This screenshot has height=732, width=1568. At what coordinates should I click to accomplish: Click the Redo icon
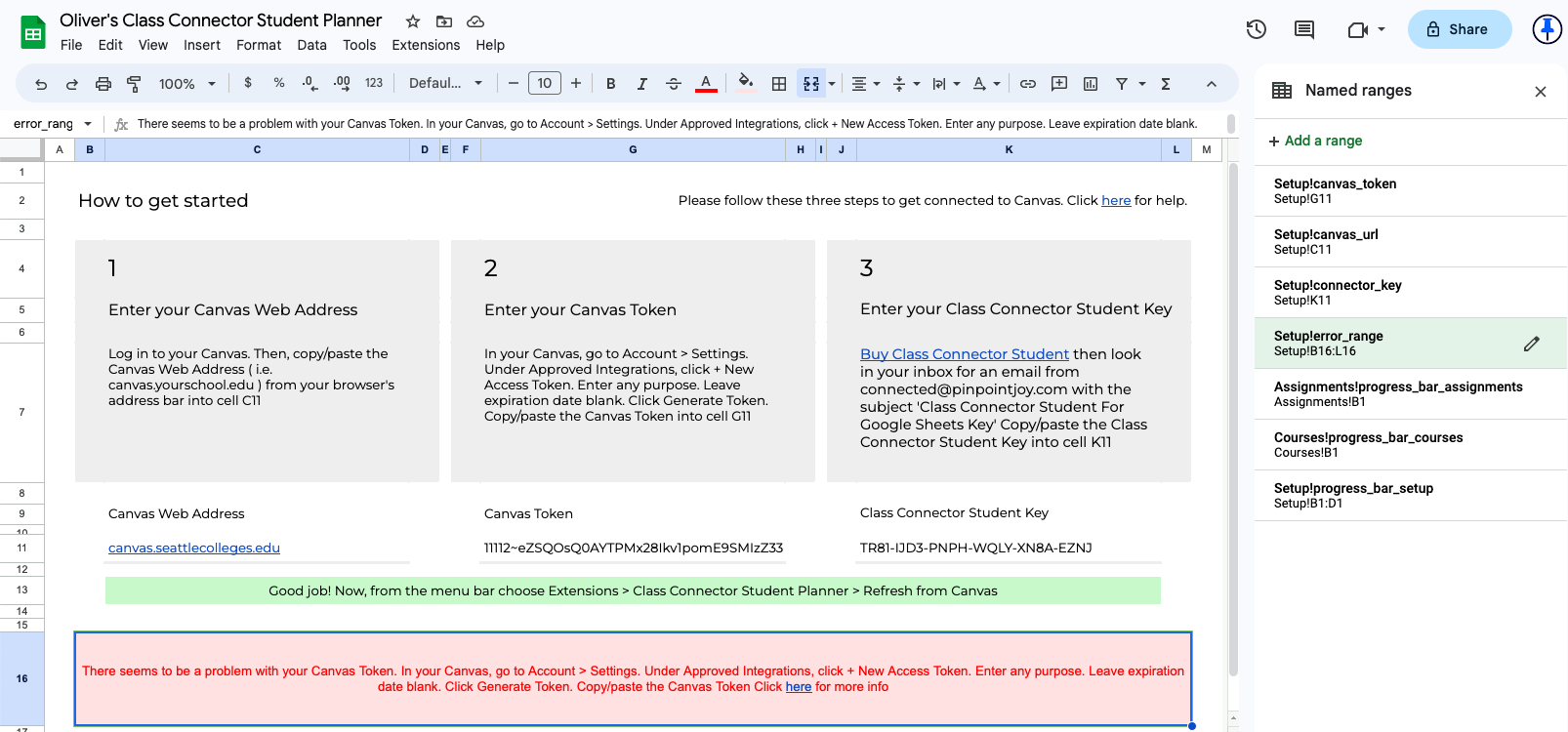point(72,84)
